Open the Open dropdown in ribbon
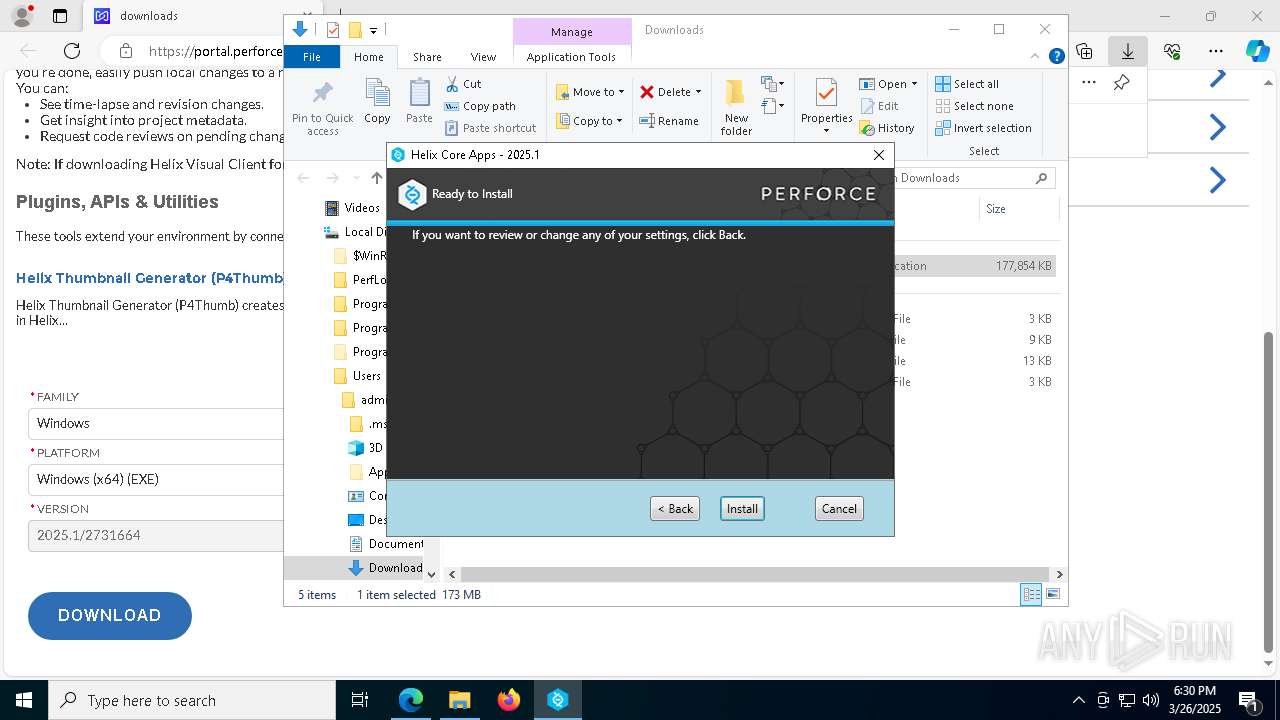 (888, 84)
